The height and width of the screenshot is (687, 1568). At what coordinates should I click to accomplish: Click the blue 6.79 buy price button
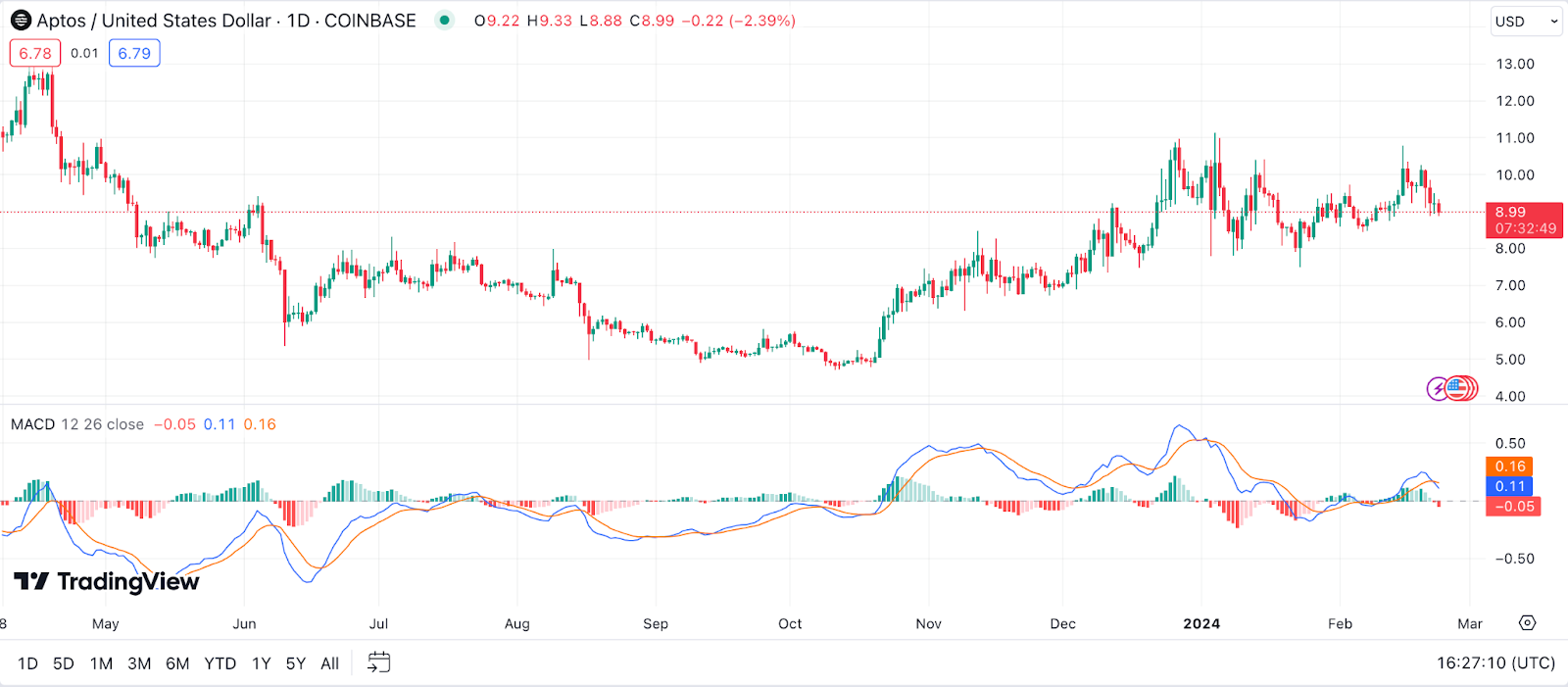point(134,53)
